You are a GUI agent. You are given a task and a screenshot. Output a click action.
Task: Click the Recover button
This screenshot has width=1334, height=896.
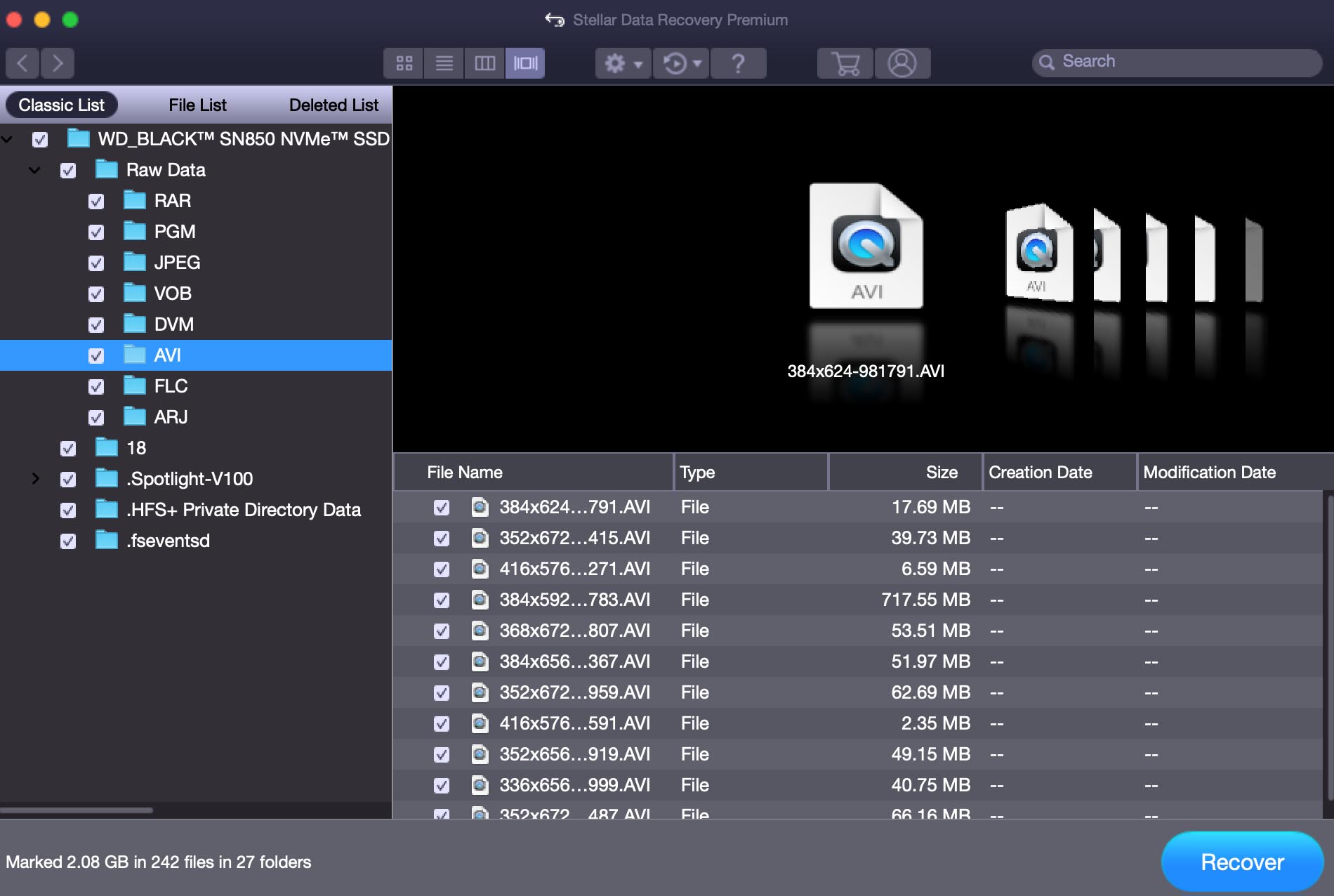1242,862
